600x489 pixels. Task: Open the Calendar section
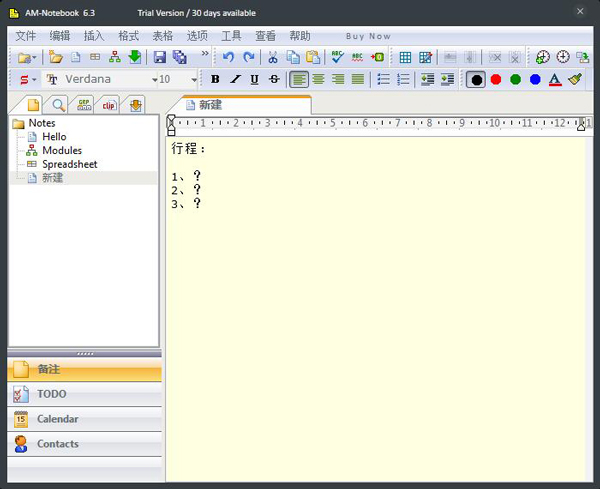84,419
